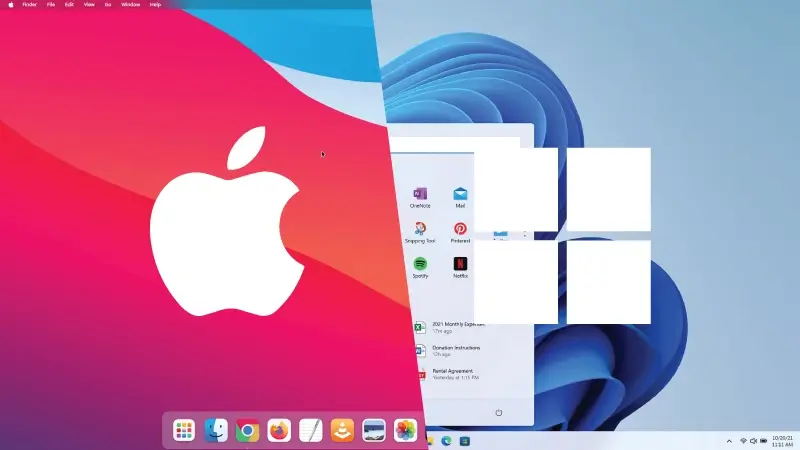Click the Start menu power button
Viewport: 800px width, 450px height.
point(498,412)
